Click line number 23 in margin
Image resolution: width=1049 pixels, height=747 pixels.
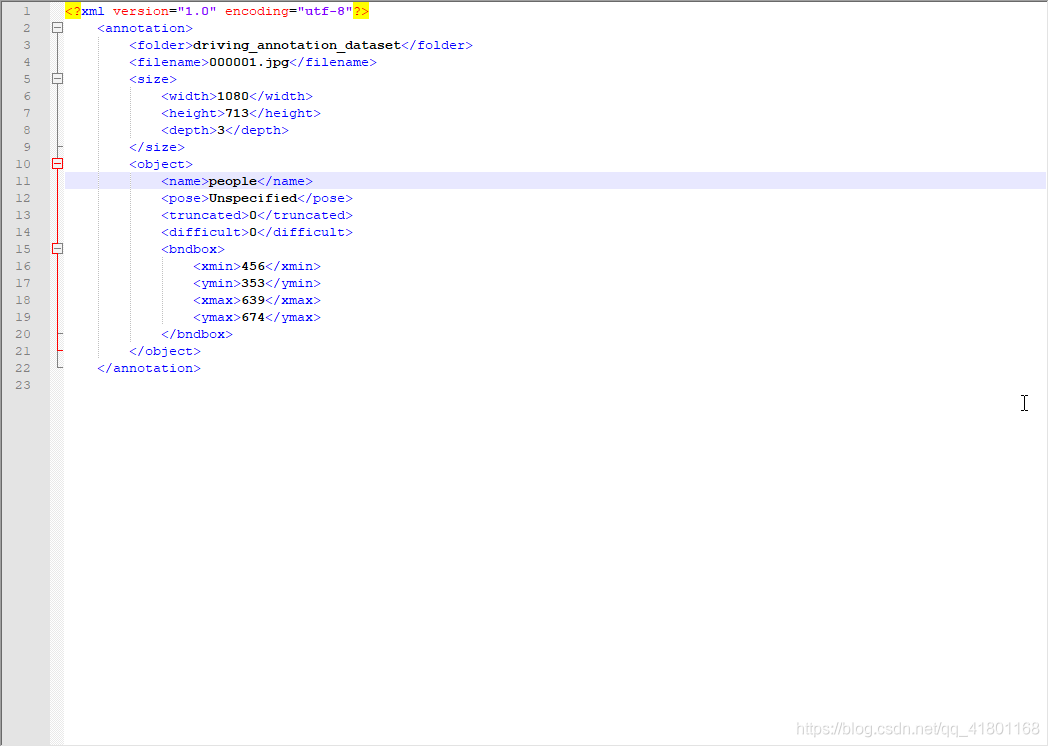pos(23,385)
